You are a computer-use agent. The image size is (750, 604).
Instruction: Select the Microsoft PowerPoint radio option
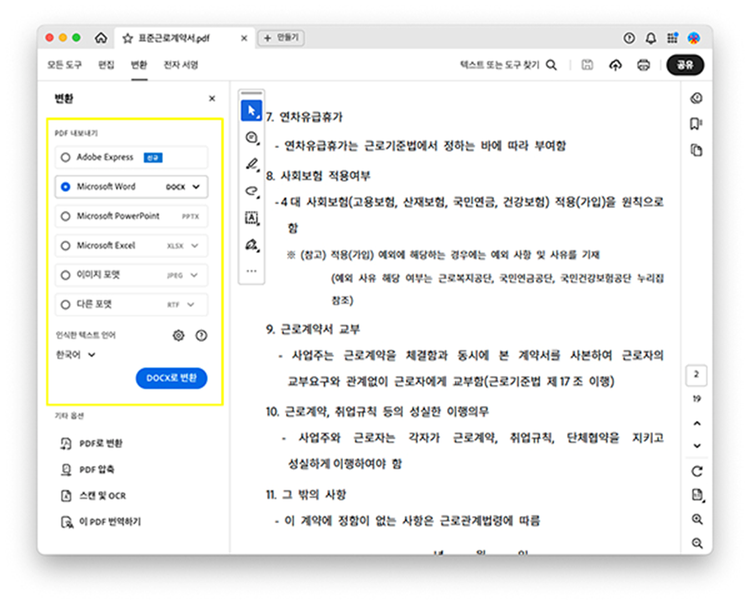(66, 216)
